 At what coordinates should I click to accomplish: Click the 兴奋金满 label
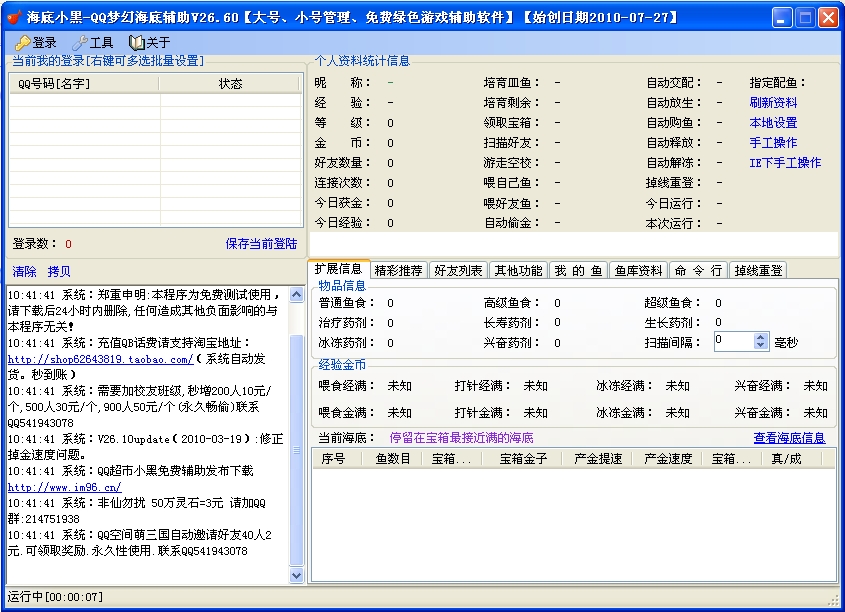[763, 413]
